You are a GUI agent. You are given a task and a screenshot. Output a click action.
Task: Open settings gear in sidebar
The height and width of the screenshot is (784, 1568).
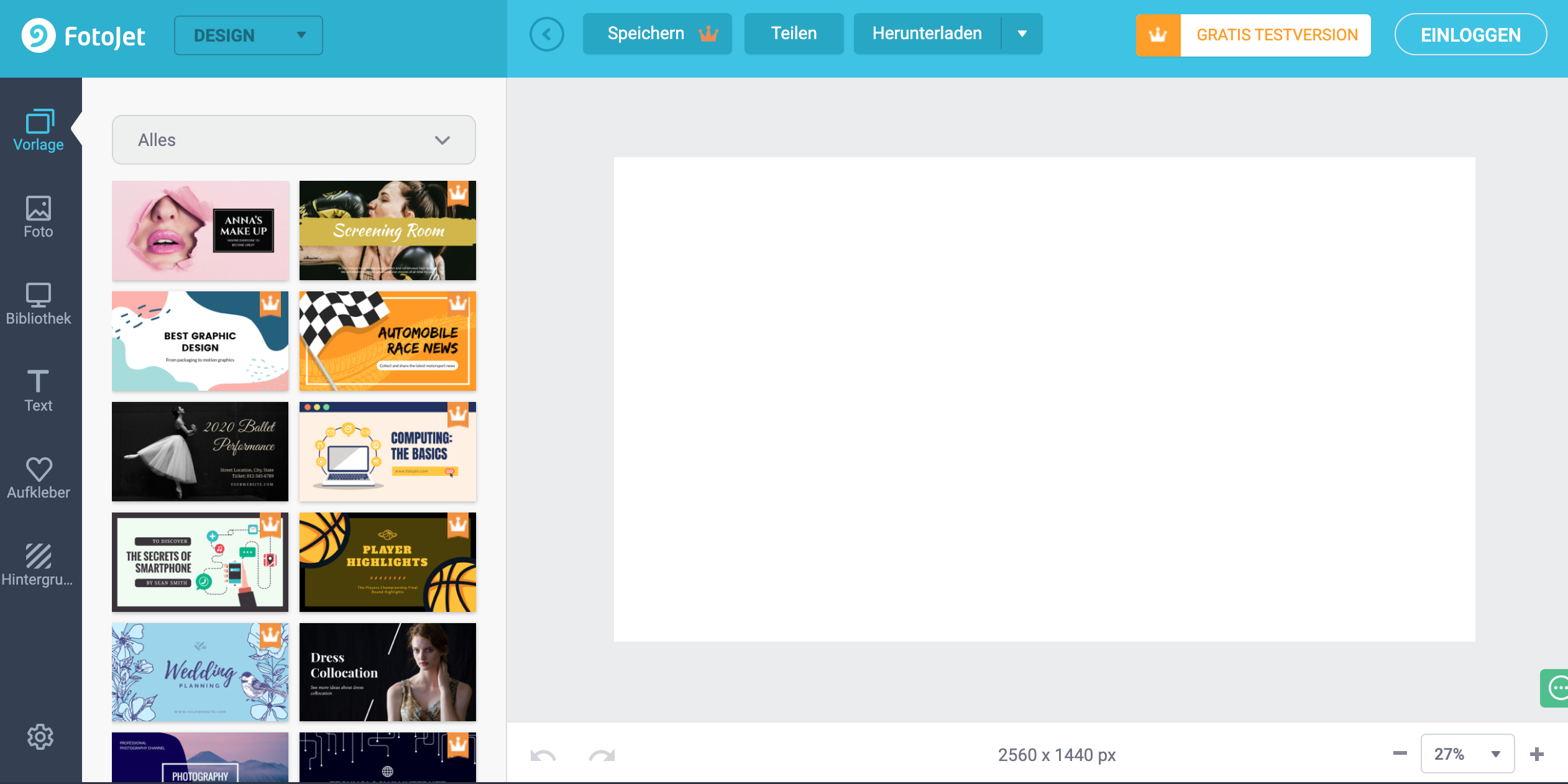point(40,737)
